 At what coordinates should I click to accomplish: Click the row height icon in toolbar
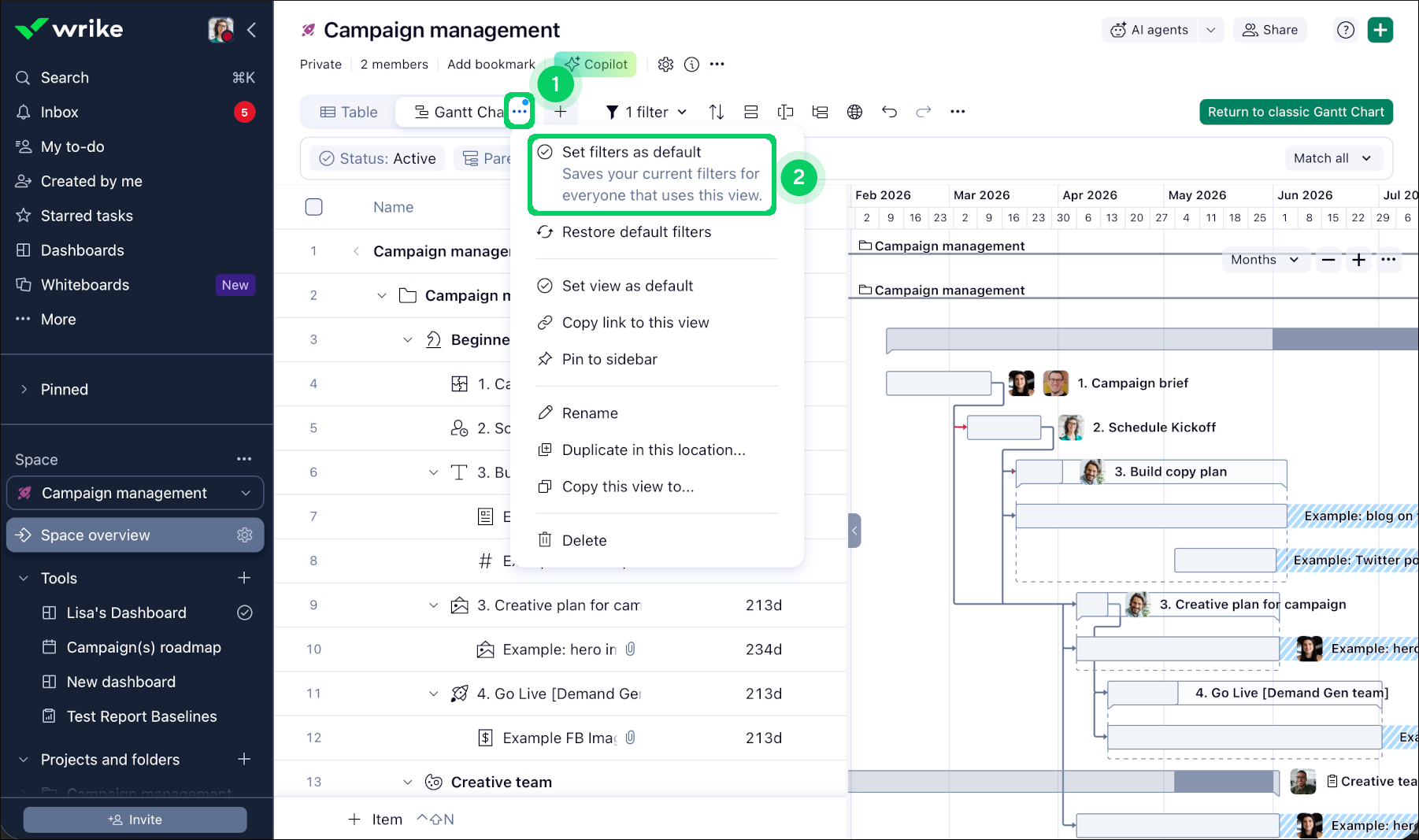pyautogui.click(x=750, y=112)
